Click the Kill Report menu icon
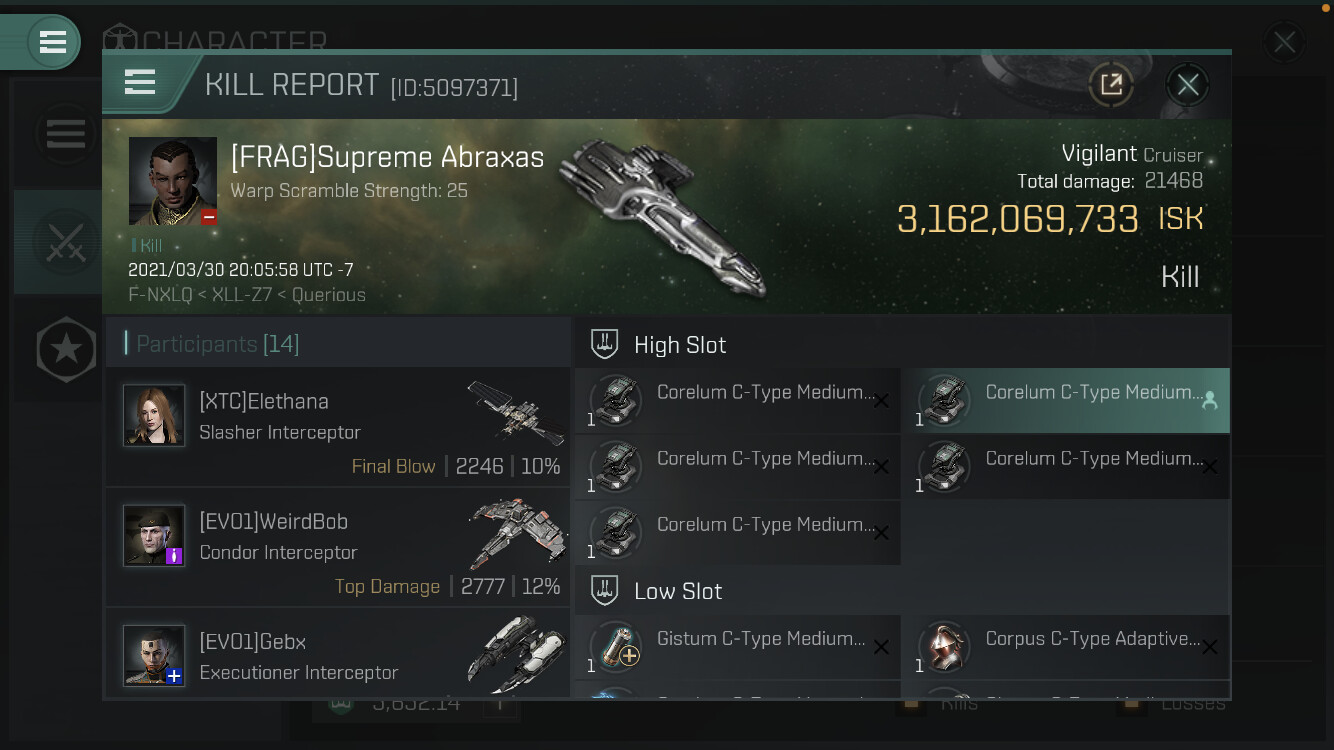Viewport: 1334px width, 750px height. (x=140, y=83)
